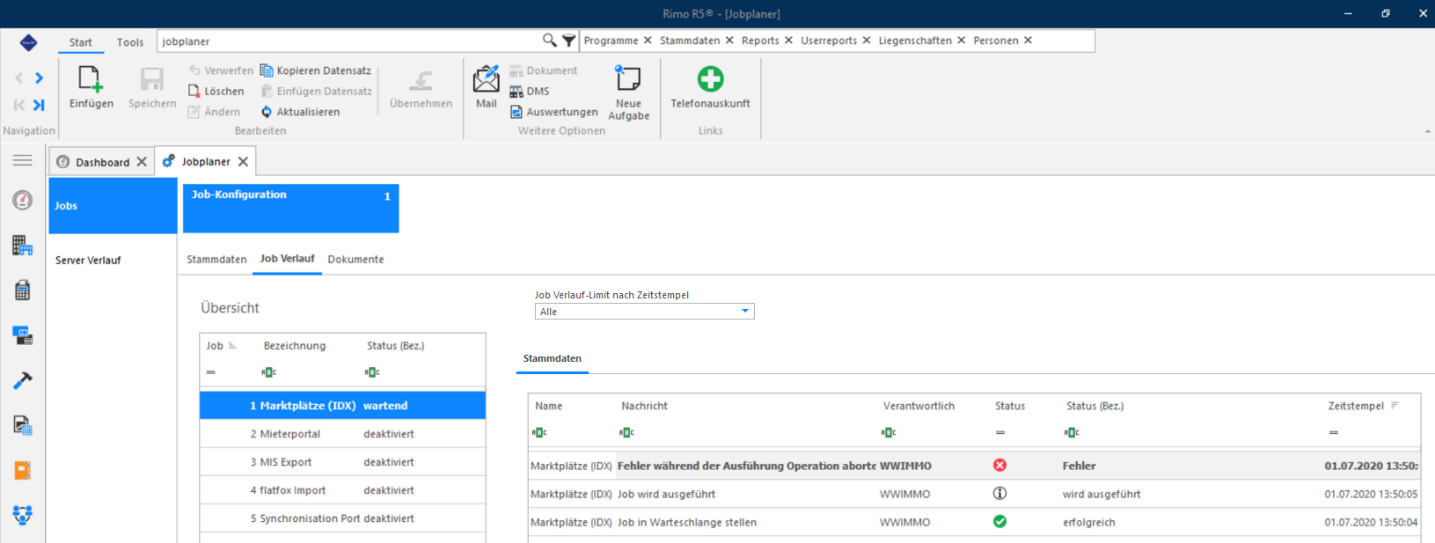The width and height of the screenshot is (1435, 543).
Task: Click the Job in Warteschlange stellen row
Action: click(973, 522)
